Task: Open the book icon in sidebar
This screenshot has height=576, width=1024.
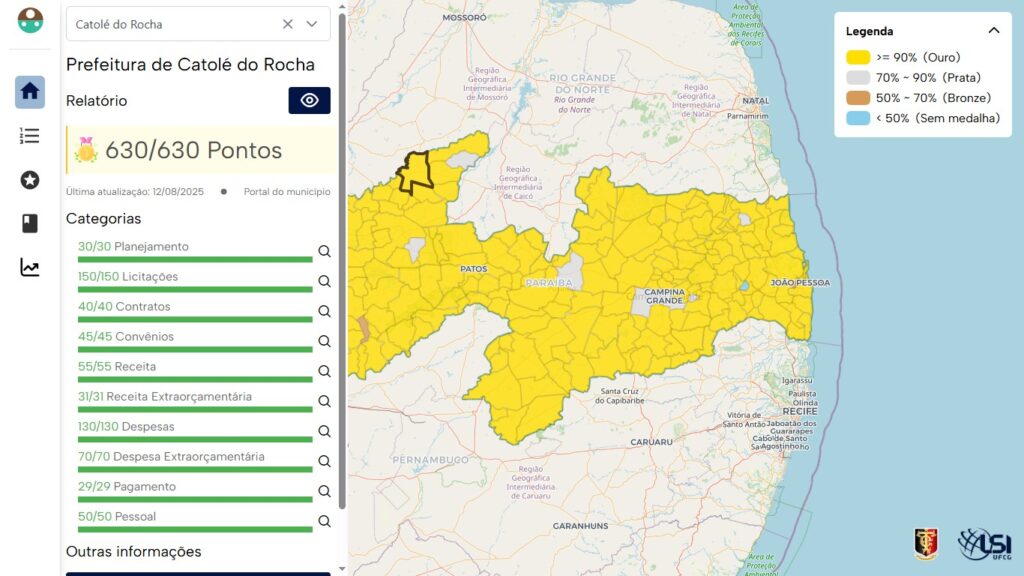Action: tap(30, 224)
